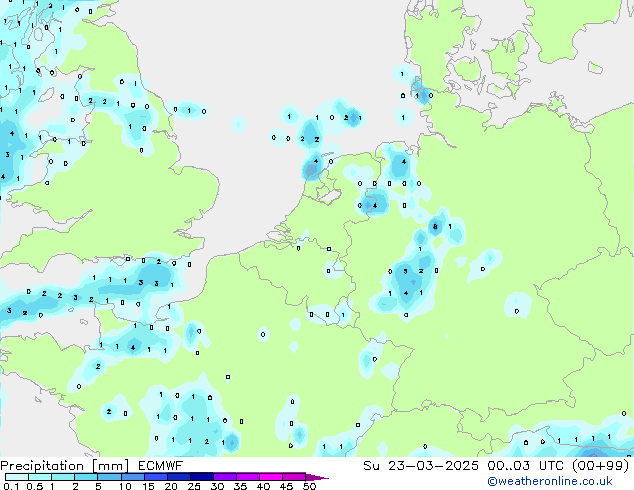Choose the 25–30 mm dark navy swatch
The width and height of the screenshot is (634, 490).
point(201,477)
